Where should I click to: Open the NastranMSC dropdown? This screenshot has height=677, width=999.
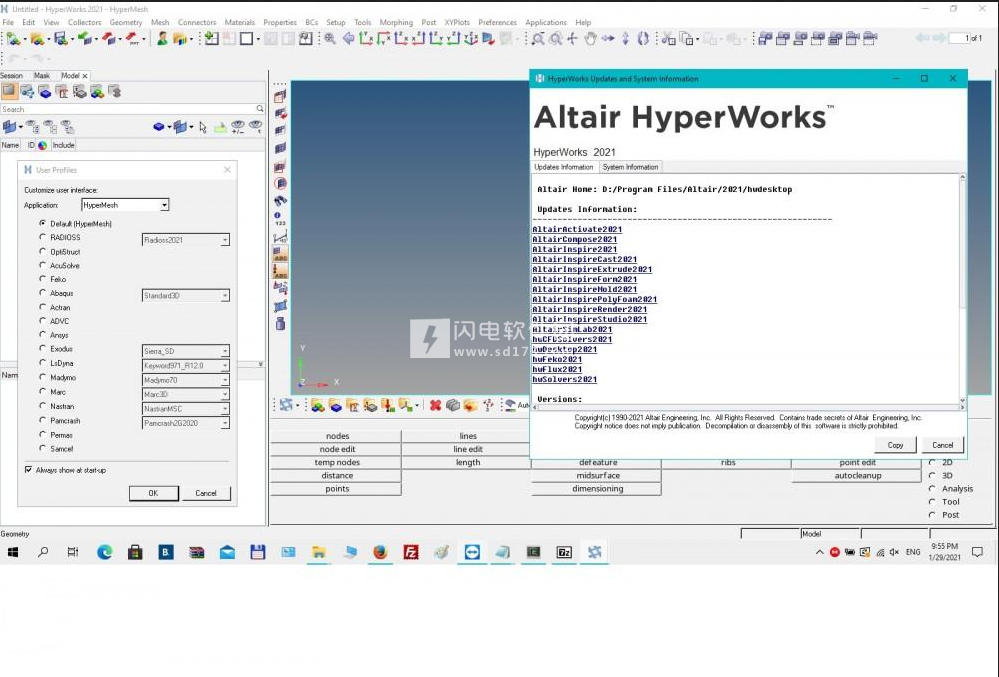coord(185,409)
